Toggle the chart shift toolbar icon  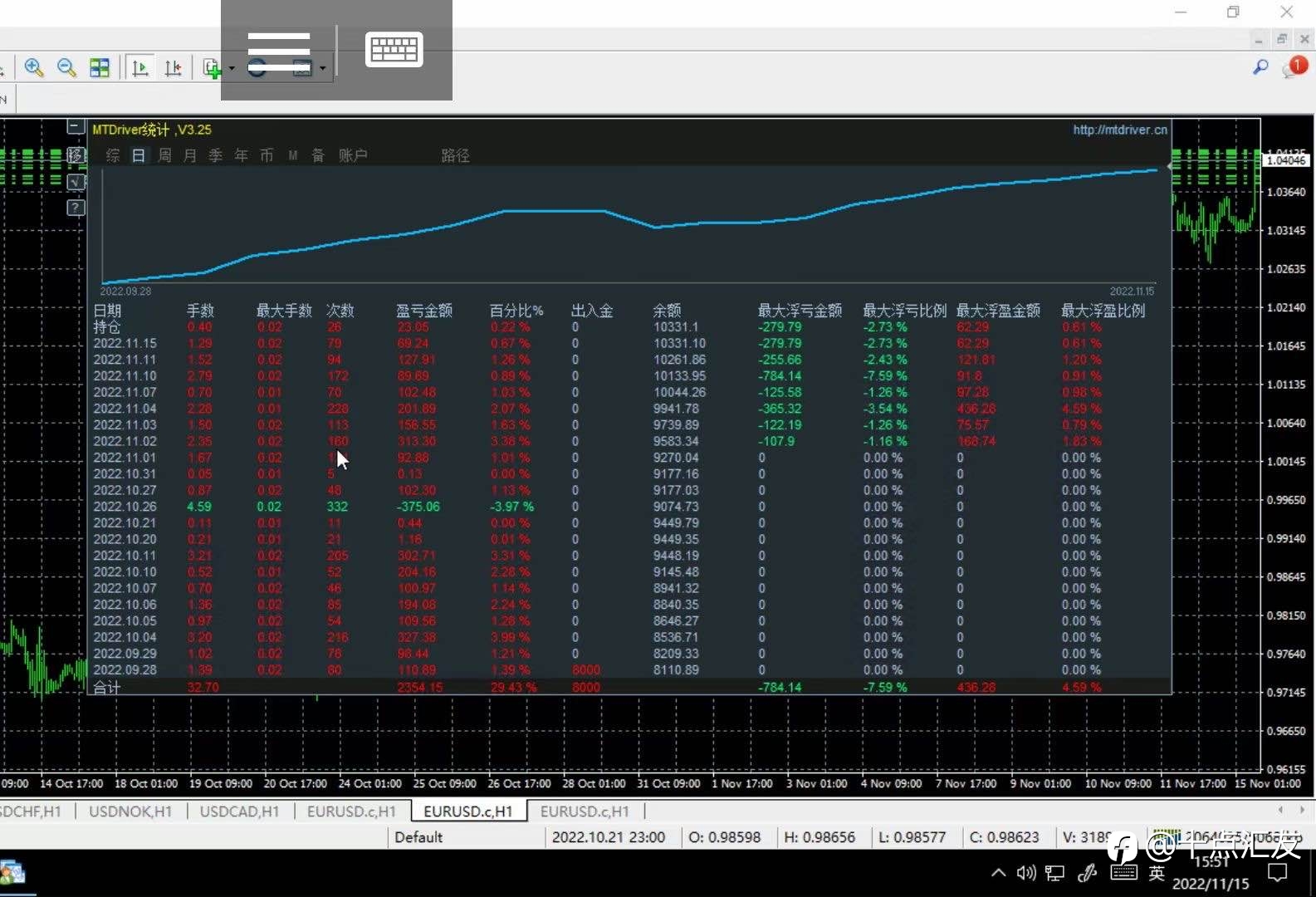(173, 68)
